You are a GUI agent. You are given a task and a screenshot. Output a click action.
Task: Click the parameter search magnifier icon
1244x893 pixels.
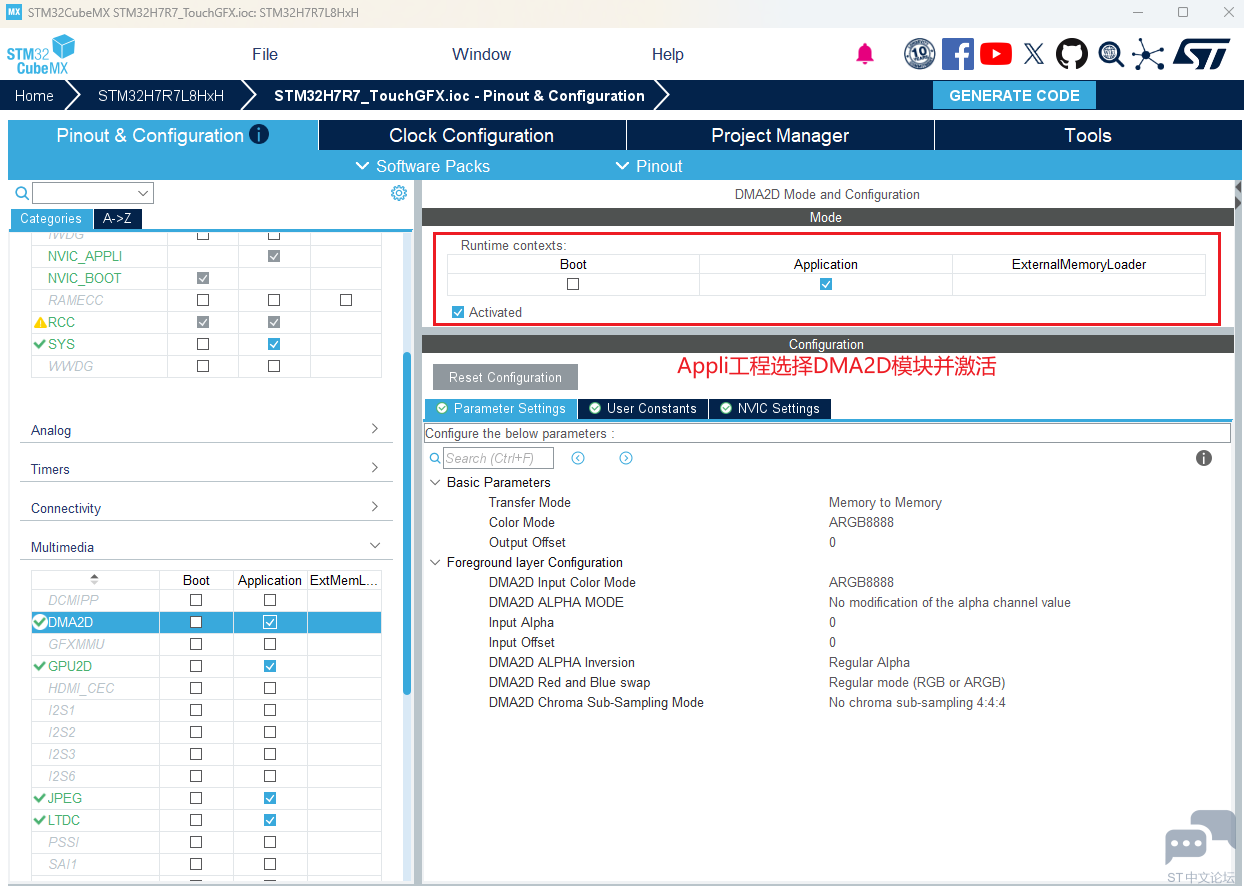[x=435, y=458]
